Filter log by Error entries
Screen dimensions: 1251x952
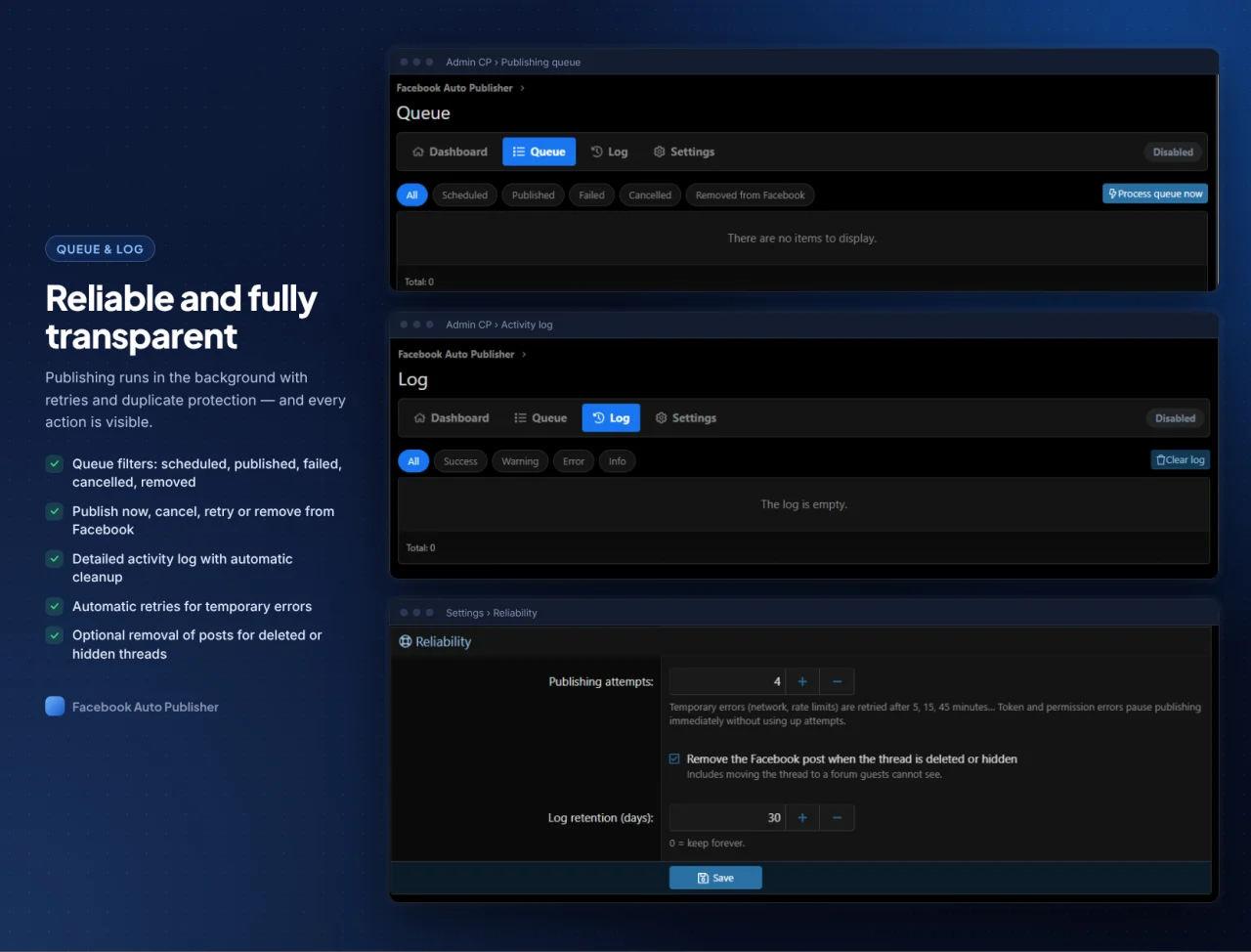[574, 461]
